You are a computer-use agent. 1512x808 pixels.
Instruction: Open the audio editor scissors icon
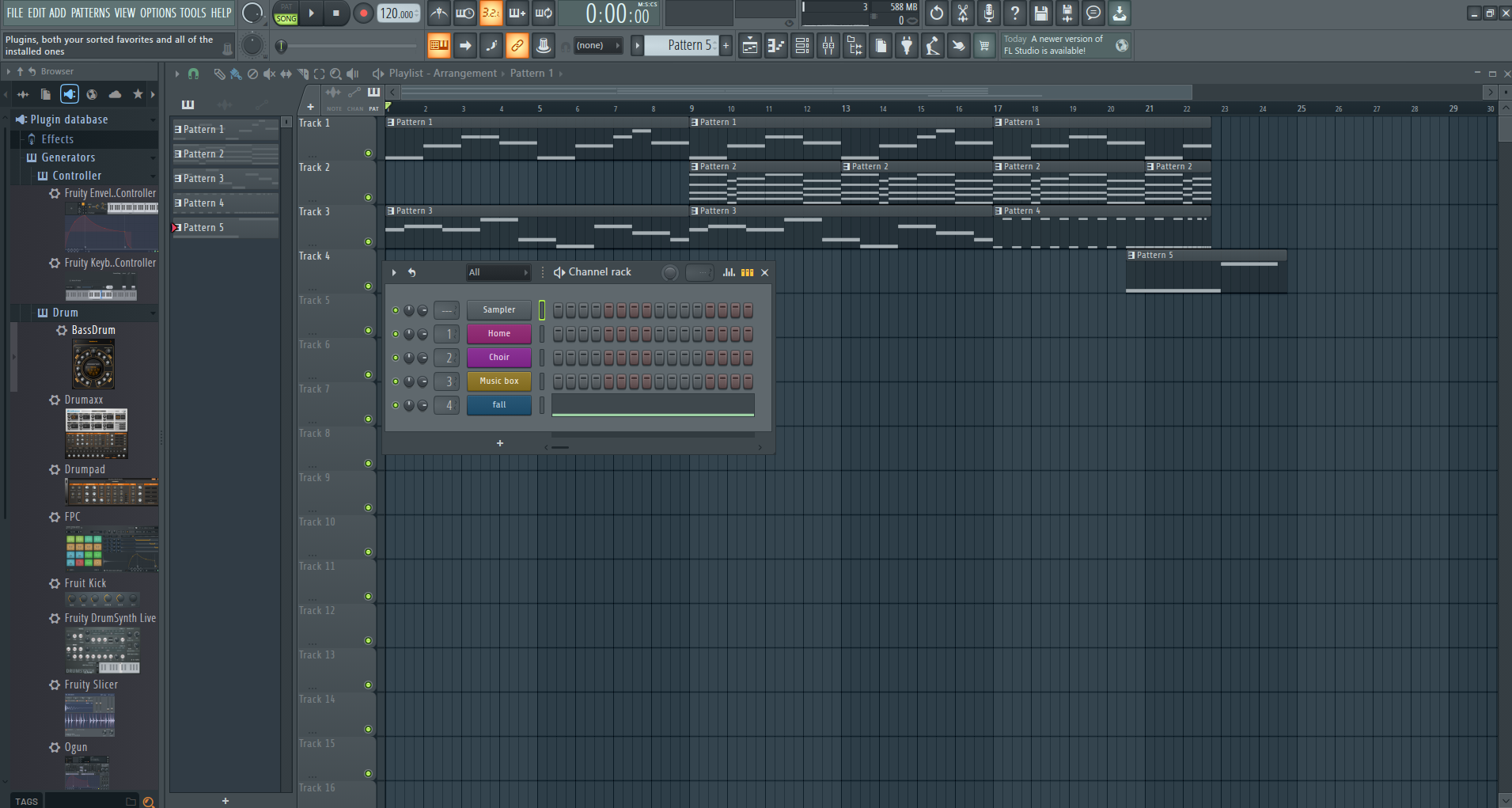(x=963, y=13)
